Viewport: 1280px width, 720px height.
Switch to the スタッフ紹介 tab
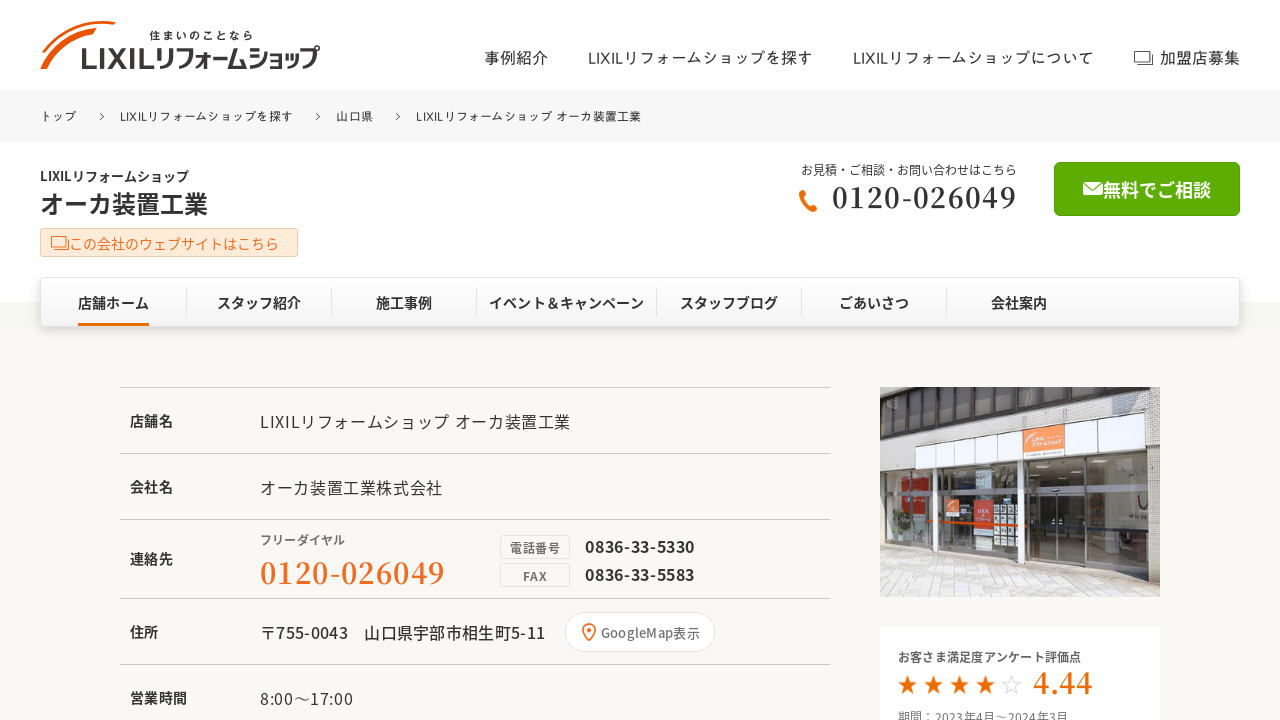259,303
